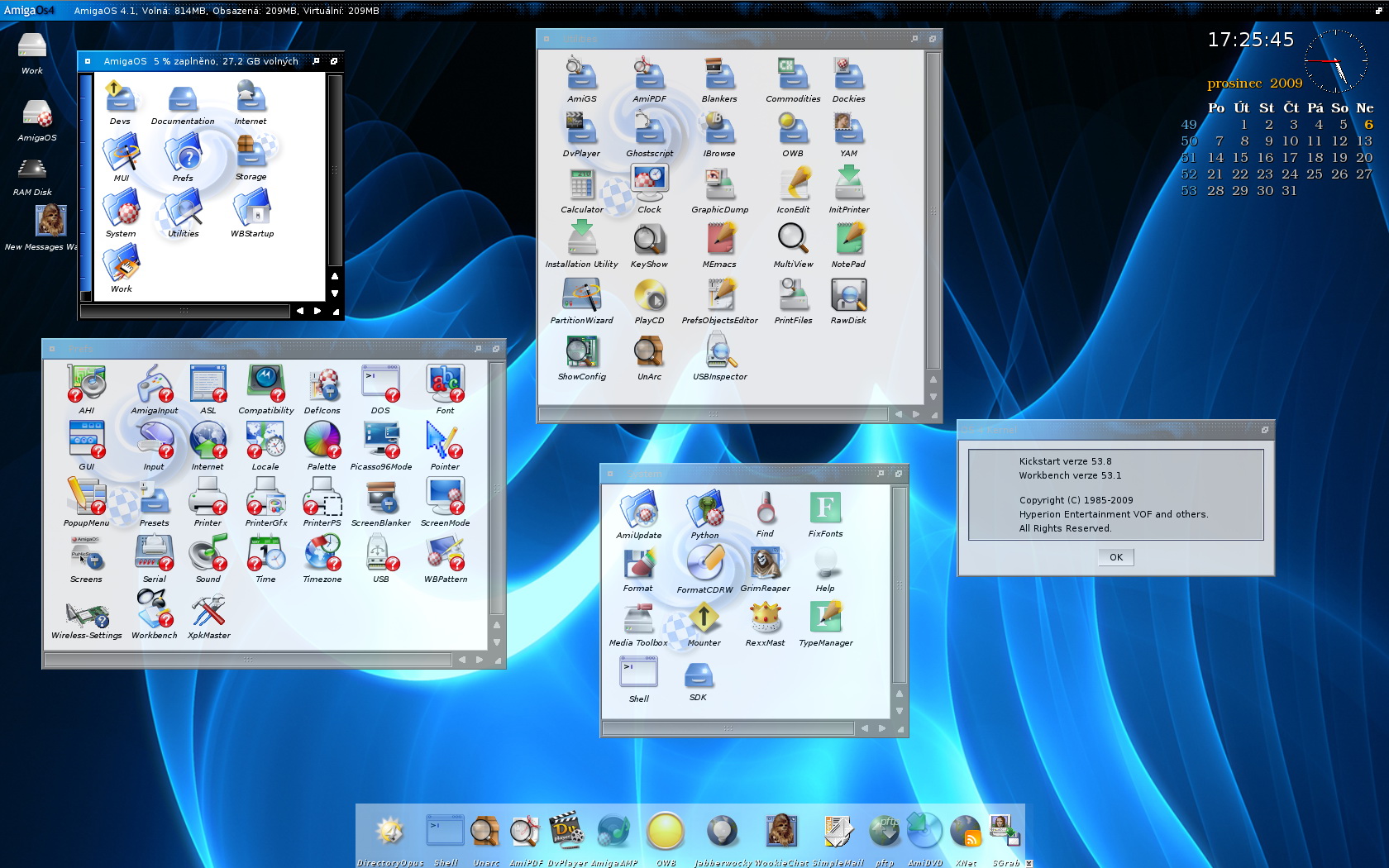Click the AmigaOS4 logo in the menu bar
Screen dimensions: 1389x868
click(x=29, y=10)
